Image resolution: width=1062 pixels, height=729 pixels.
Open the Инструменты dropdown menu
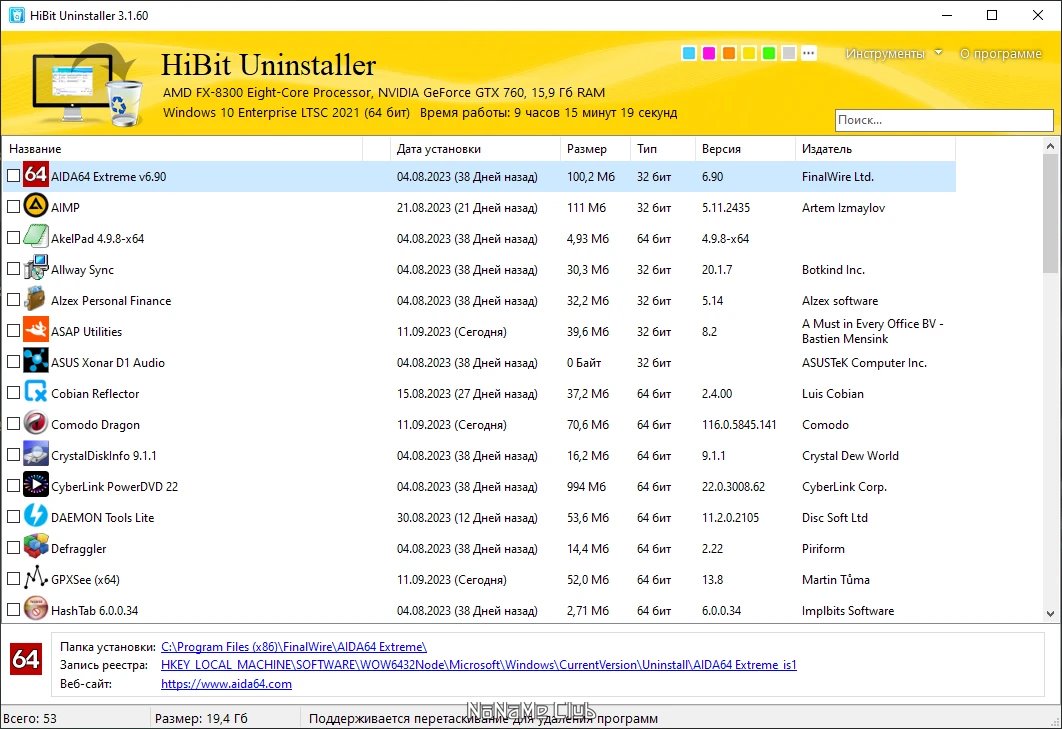(x=893, y=54)
